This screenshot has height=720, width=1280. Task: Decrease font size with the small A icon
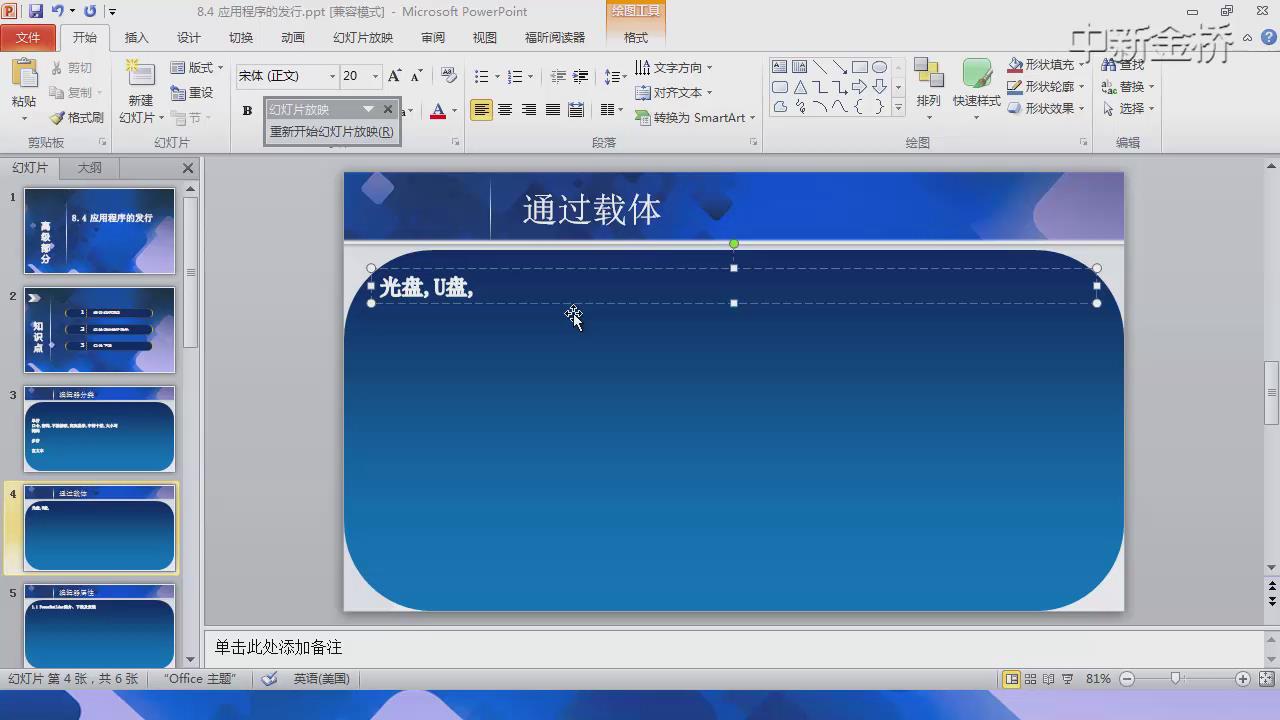pyautogui.click(x=416, y=76)
